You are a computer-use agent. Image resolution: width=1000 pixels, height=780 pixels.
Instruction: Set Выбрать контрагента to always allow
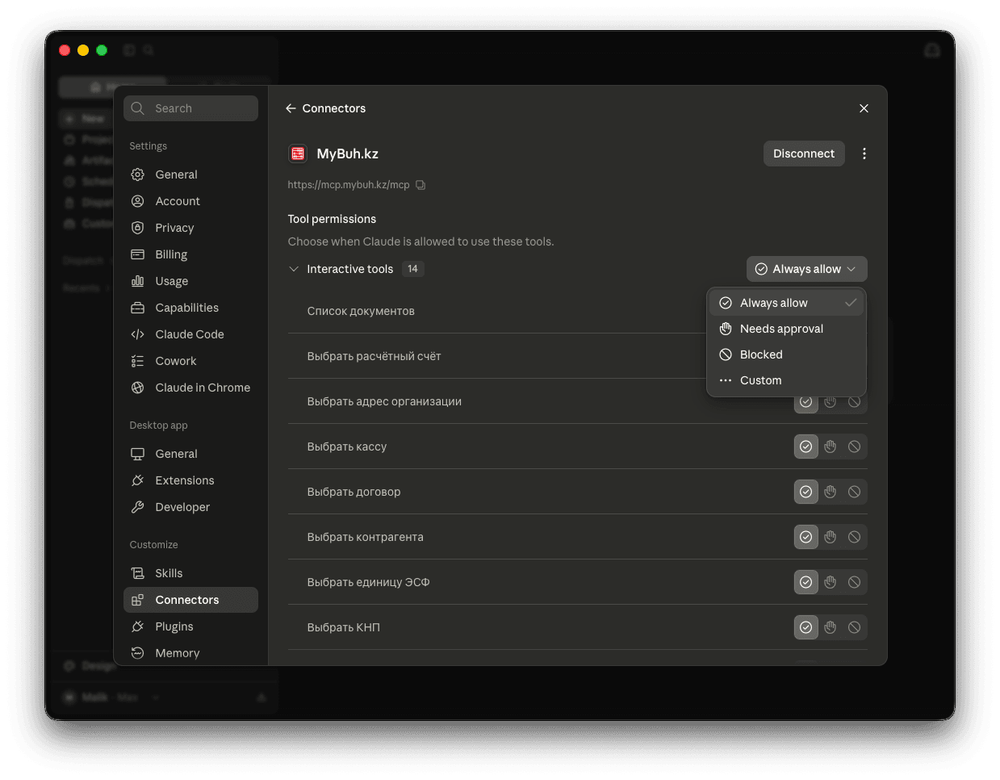pos(806,537)
